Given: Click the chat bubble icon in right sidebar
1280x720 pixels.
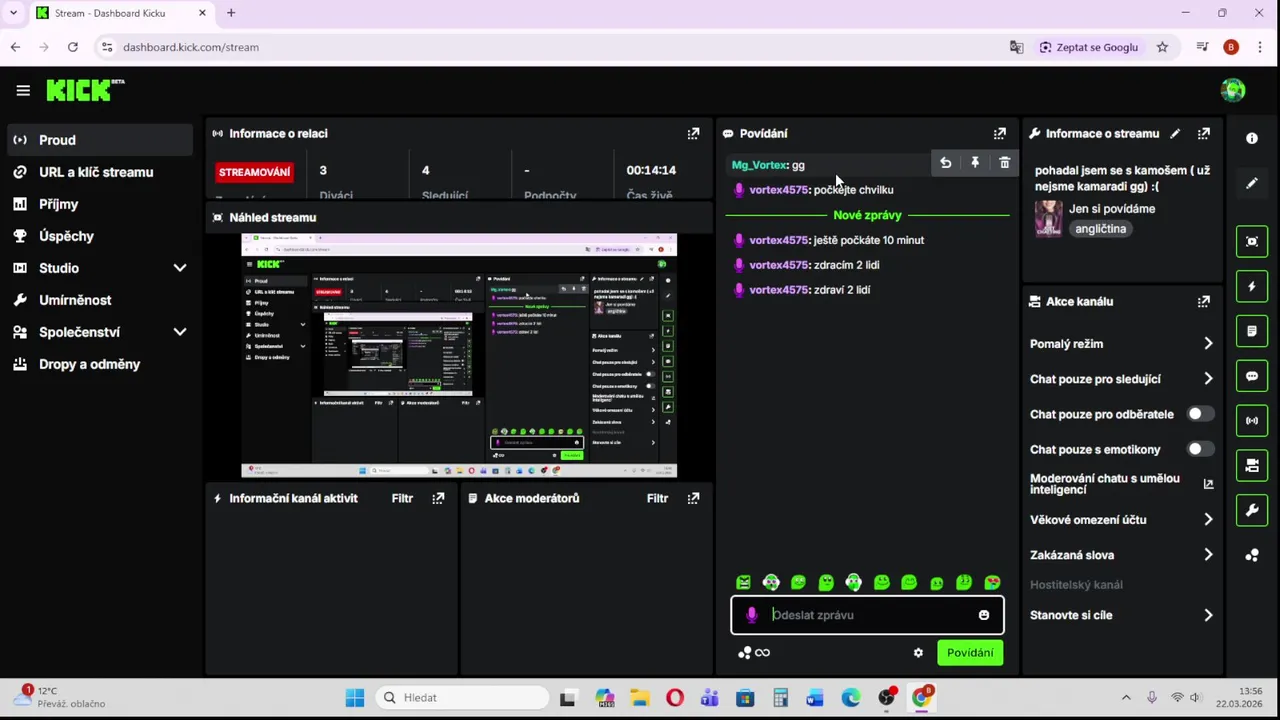Looking at the screenshot, I should click(x=1252, y=376).
